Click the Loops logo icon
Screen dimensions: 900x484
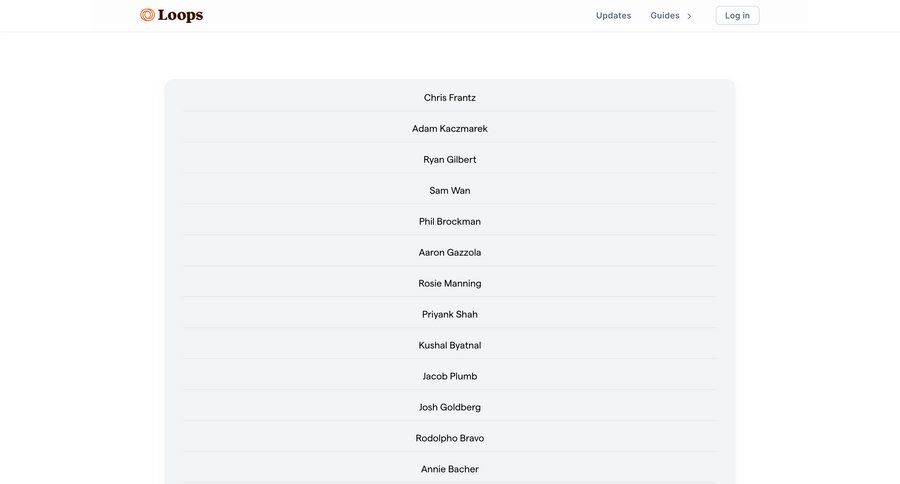(x=148, y=15)
